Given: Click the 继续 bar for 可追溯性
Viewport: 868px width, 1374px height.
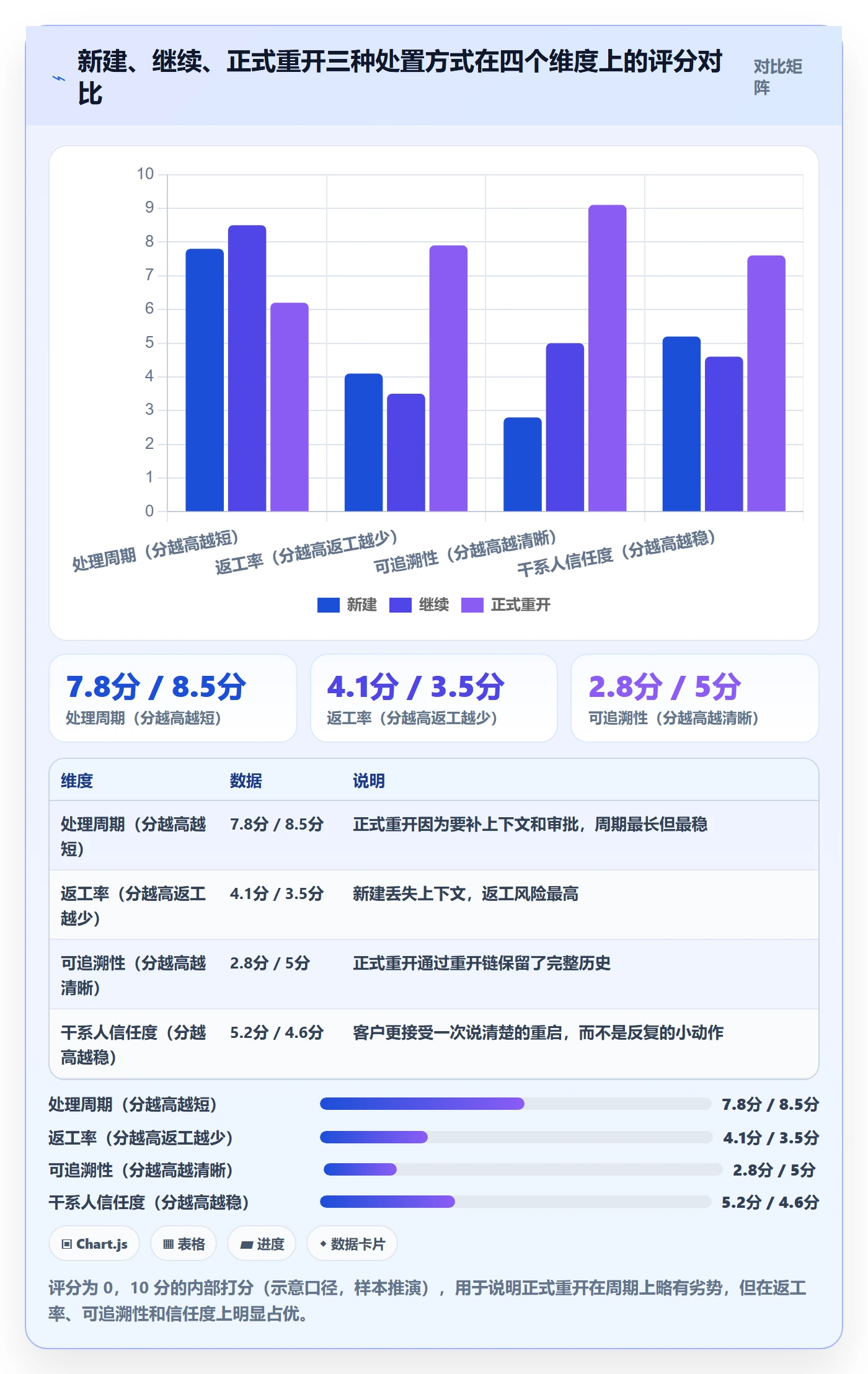Looking at the screenshot, I should click(565, 427).
